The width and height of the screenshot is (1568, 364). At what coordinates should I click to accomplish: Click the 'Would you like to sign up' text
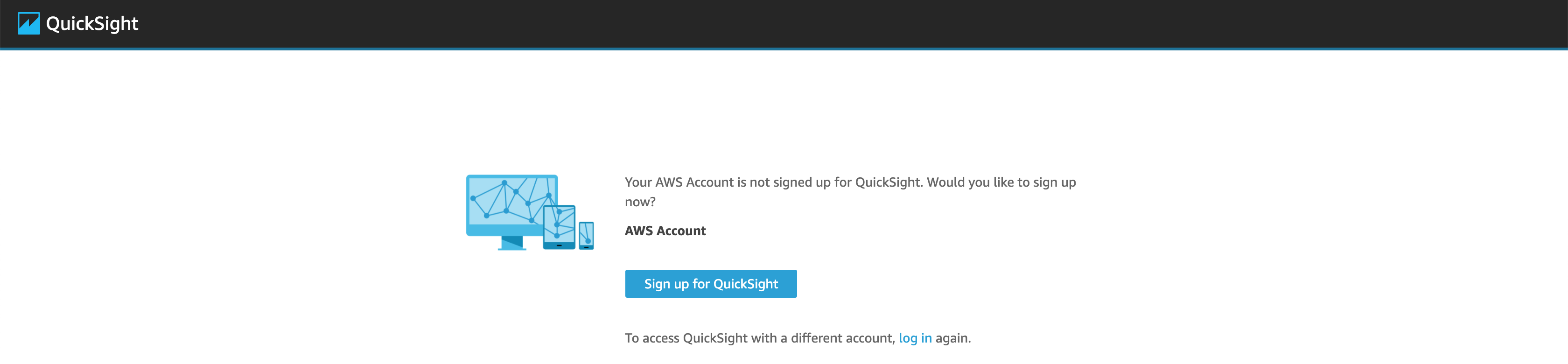[x=1001, y=182]
